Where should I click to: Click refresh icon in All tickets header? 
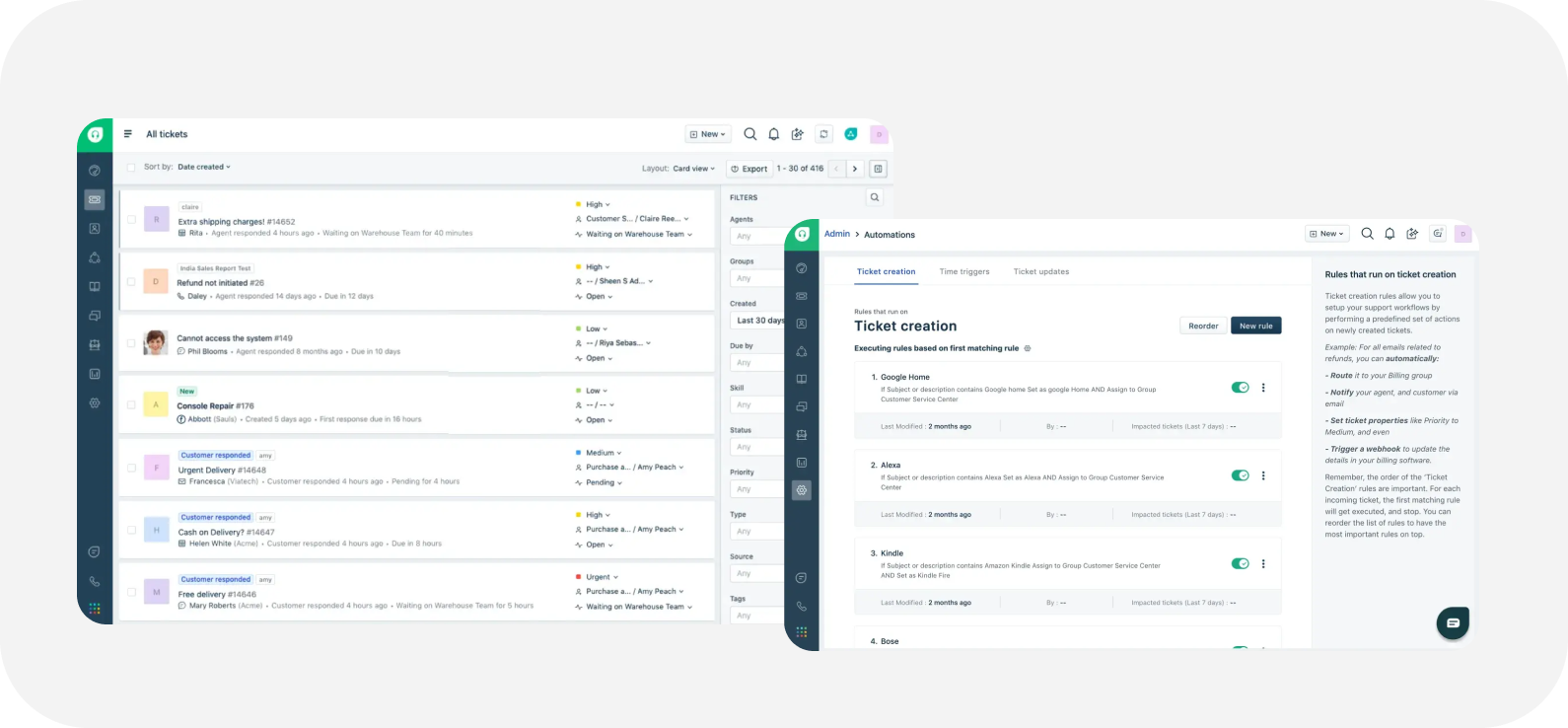(x=824, y=134)
